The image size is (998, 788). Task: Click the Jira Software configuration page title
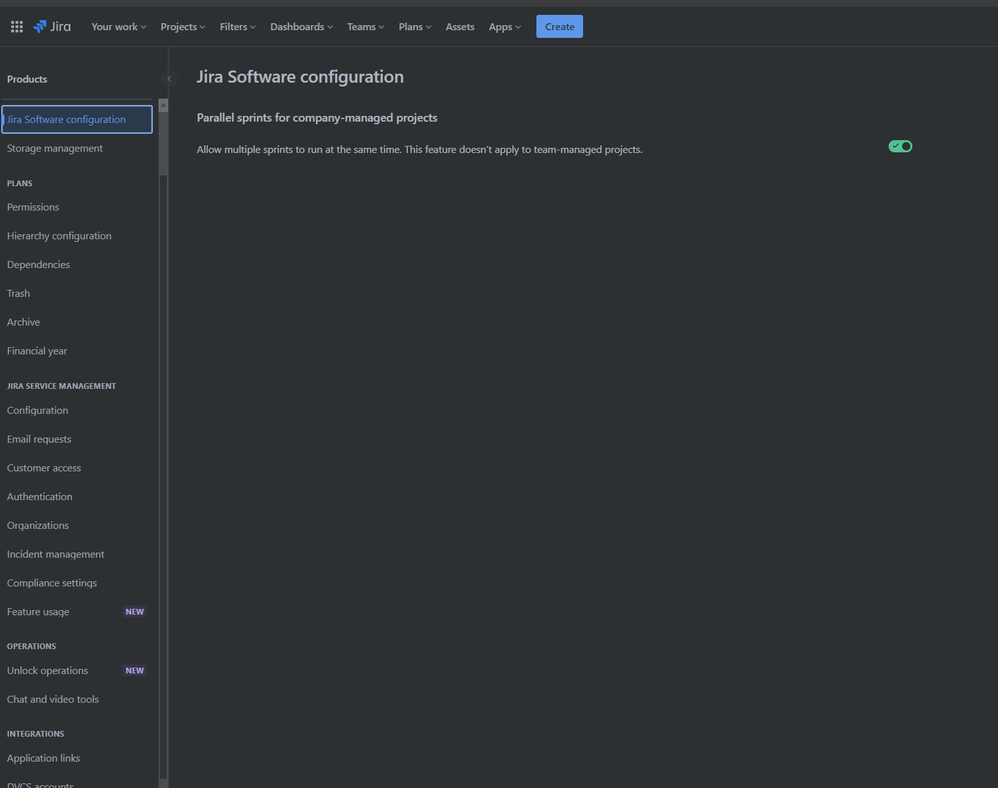click(300, 77)
